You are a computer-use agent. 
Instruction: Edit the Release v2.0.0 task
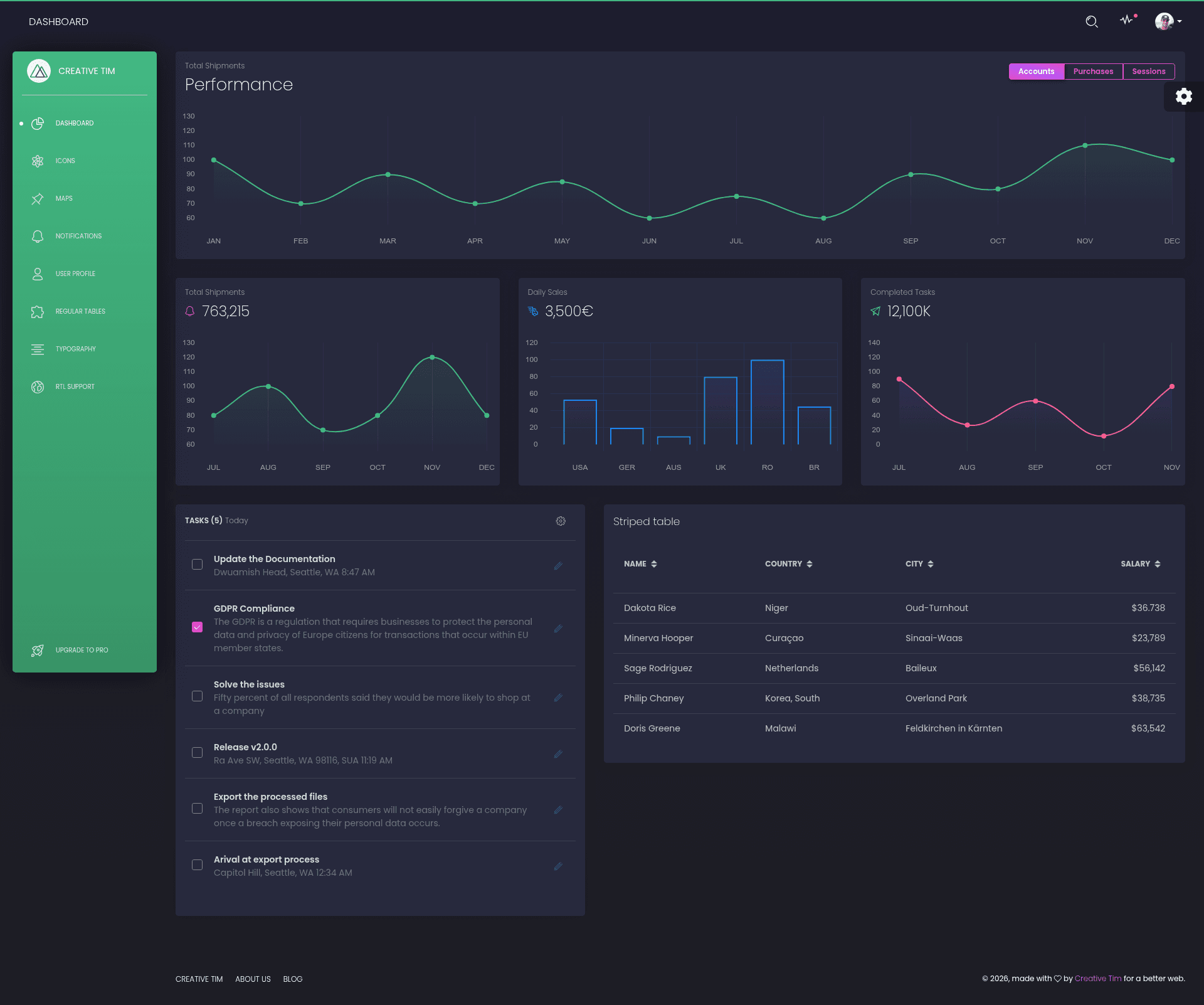pyautogui.click(x=558, y=754)
